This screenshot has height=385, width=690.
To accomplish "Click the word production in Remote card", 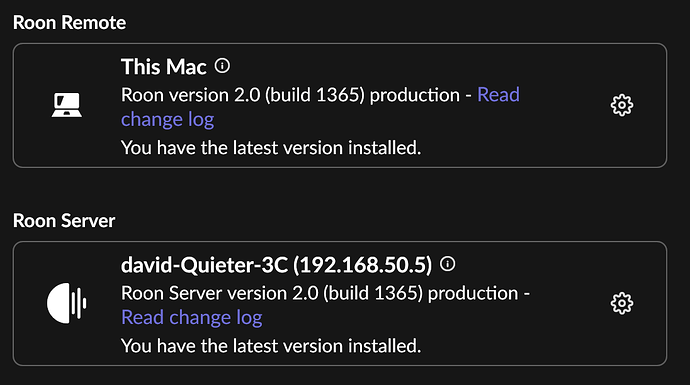I will click(415, 96).
